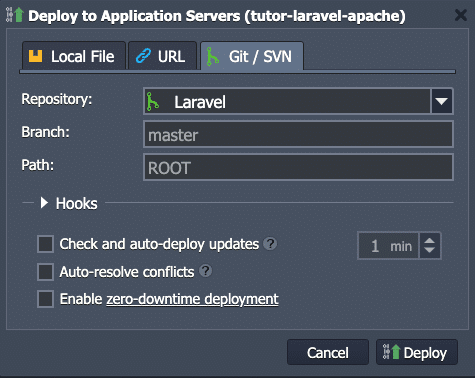
Task: Enable zero-downtime deployment checkbox
Action: point(45,299)
